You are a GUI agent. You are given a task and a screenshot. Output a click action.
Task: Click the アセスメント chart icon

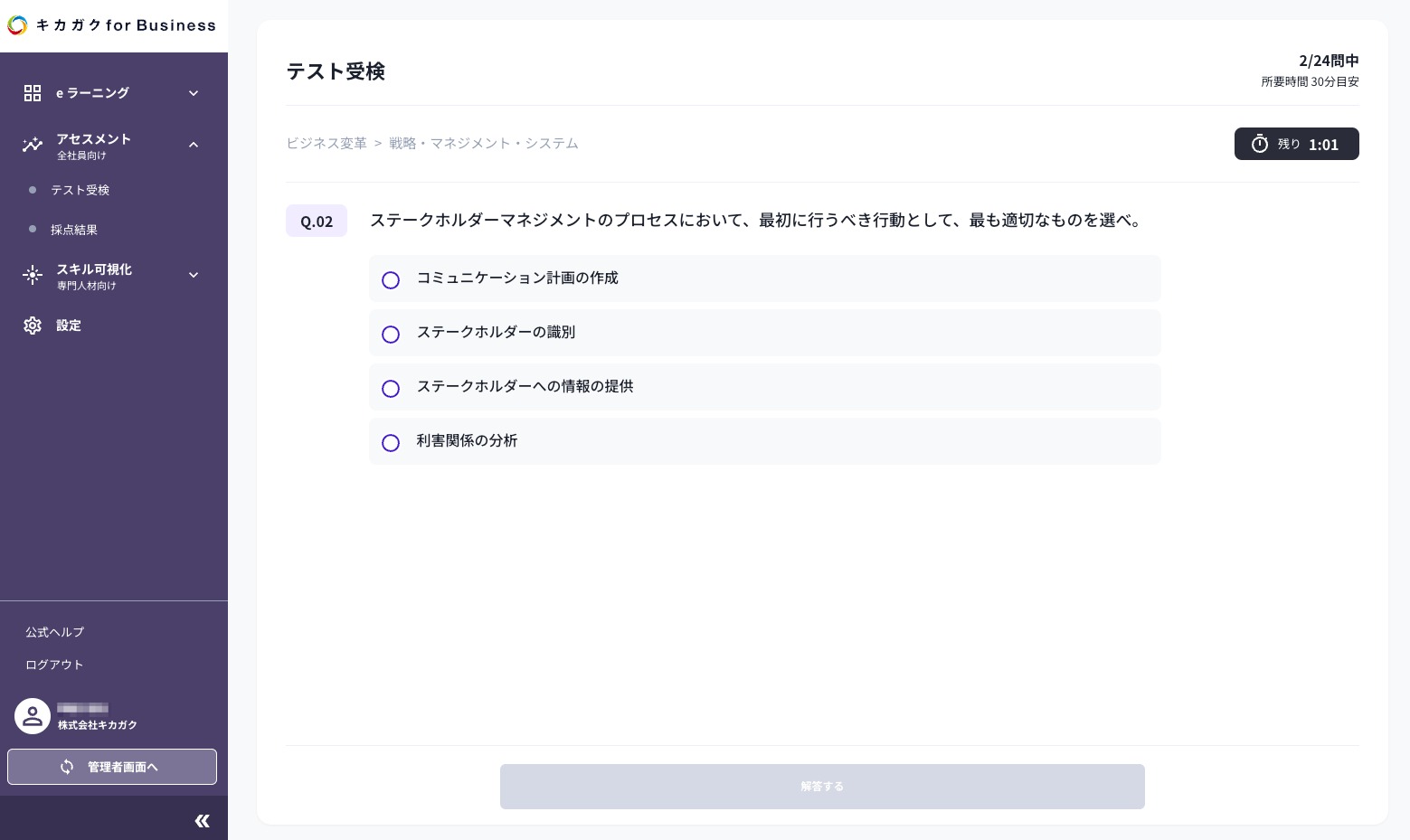33,145
